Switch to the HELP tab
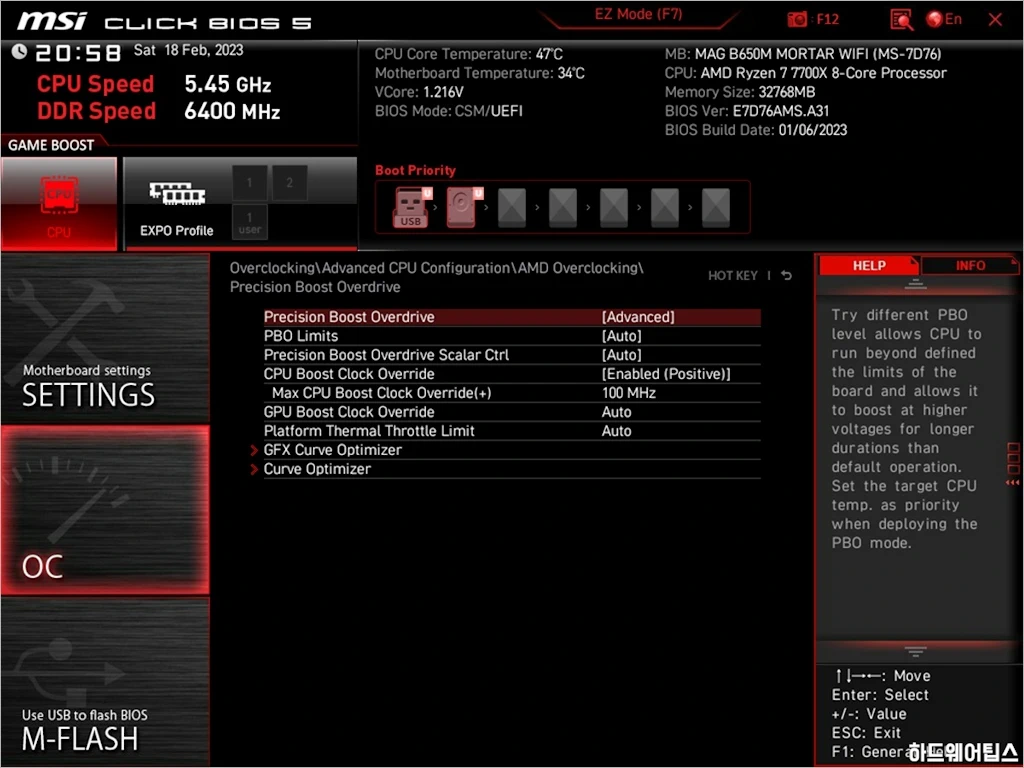 pyautogui.click(x=869, y=266)
